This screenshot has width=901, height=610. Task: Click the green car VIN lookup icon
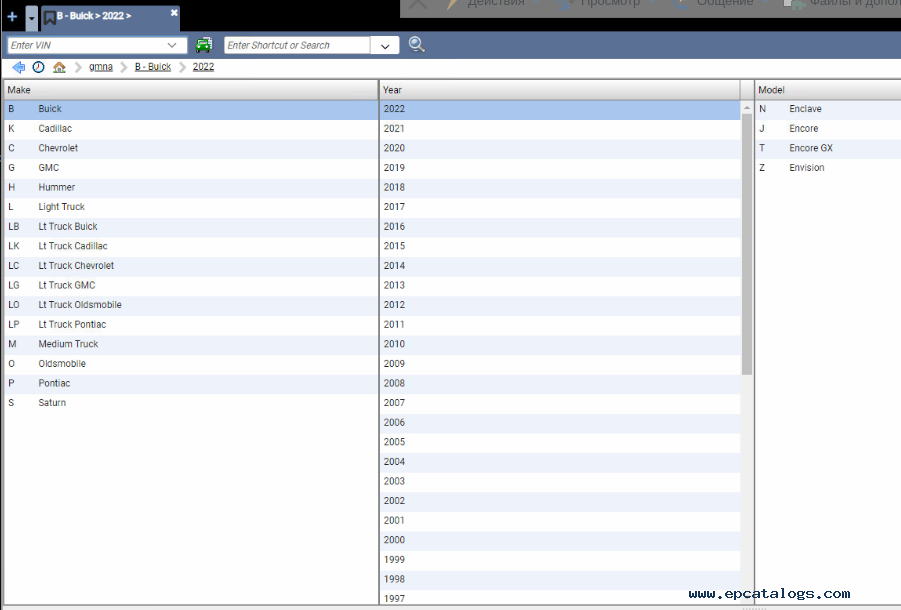(x=204, y=45)
